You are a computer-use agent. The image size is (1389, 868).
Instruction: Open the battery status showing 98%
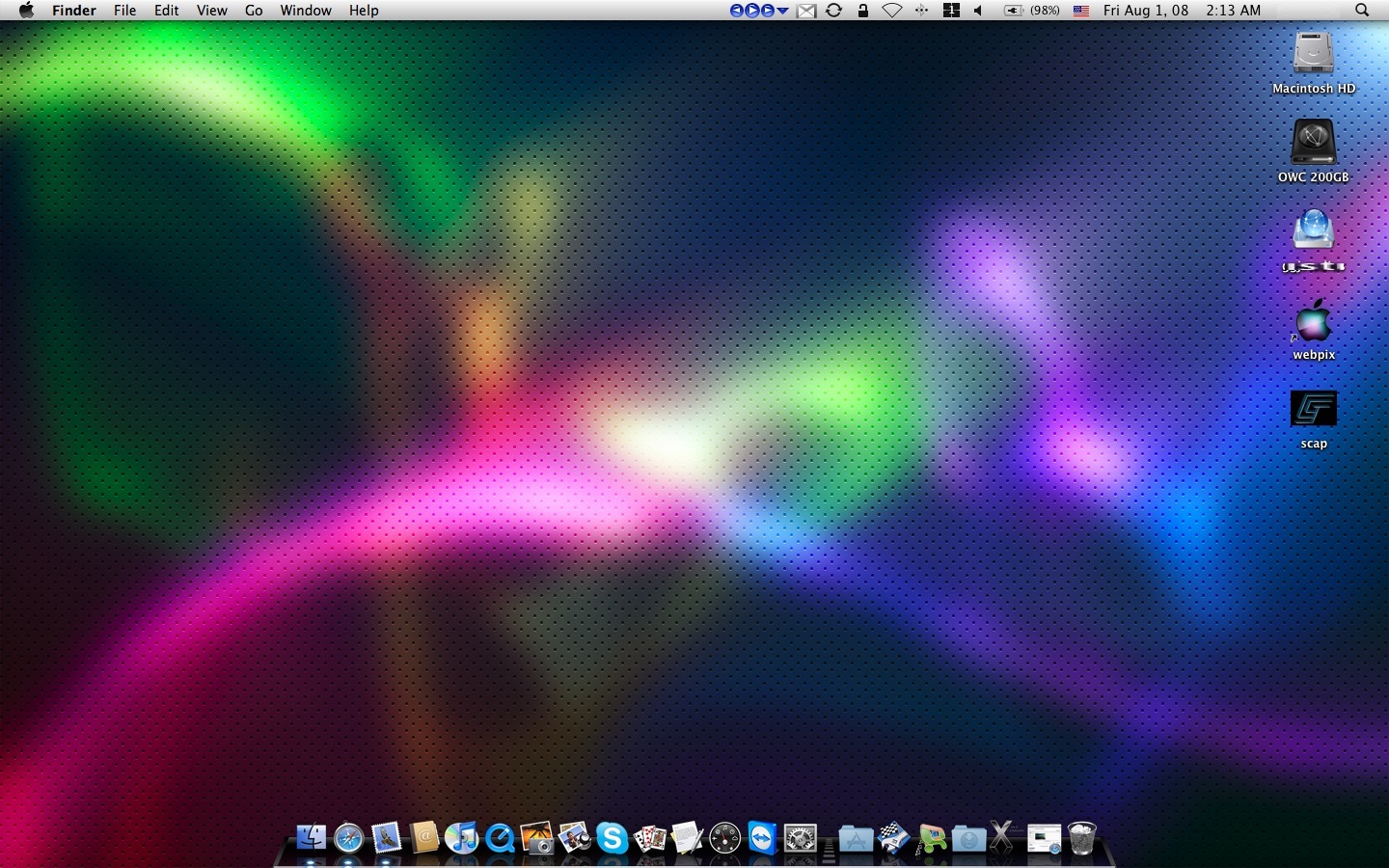[x=1031, y=11]
